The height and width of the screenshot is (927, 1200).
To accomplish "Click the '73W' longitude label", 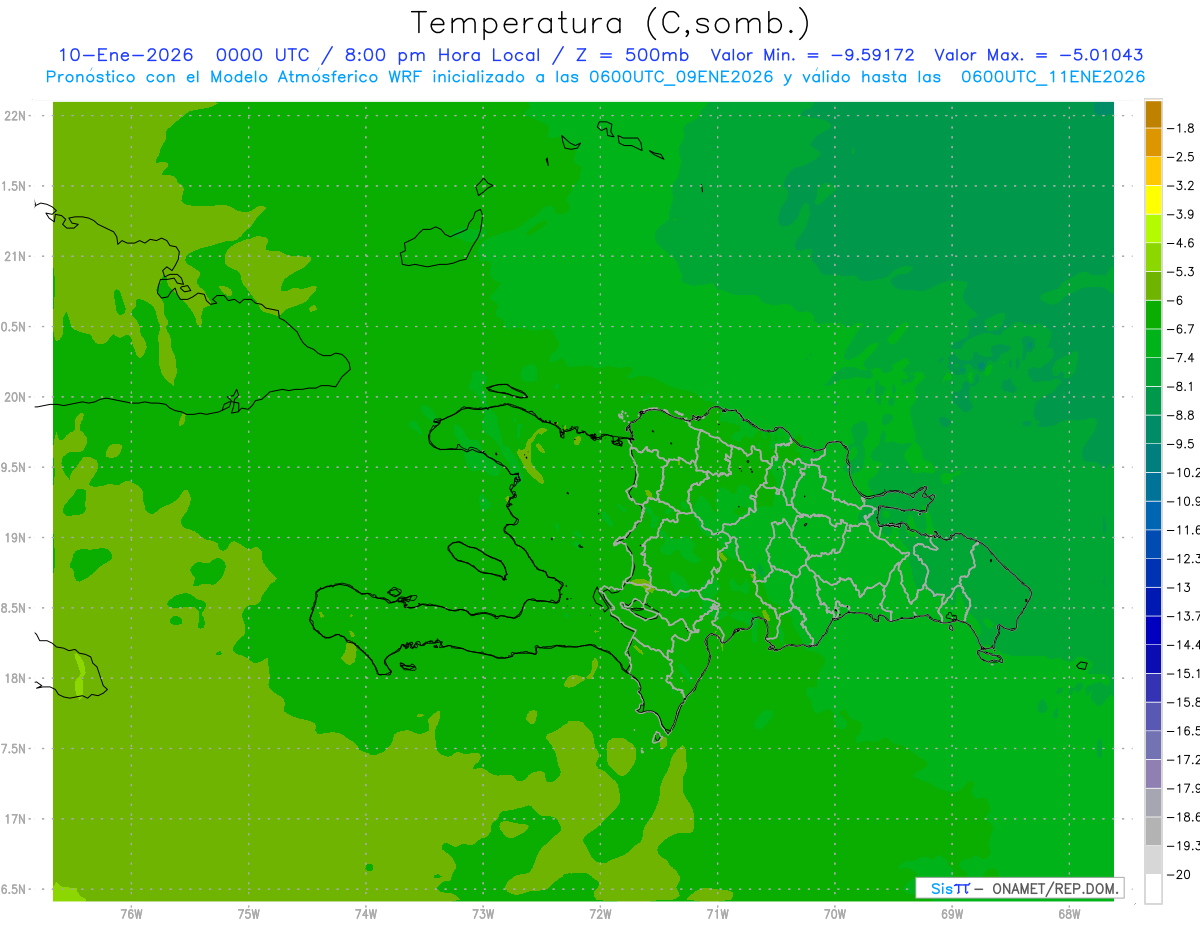I will point(483,913).
